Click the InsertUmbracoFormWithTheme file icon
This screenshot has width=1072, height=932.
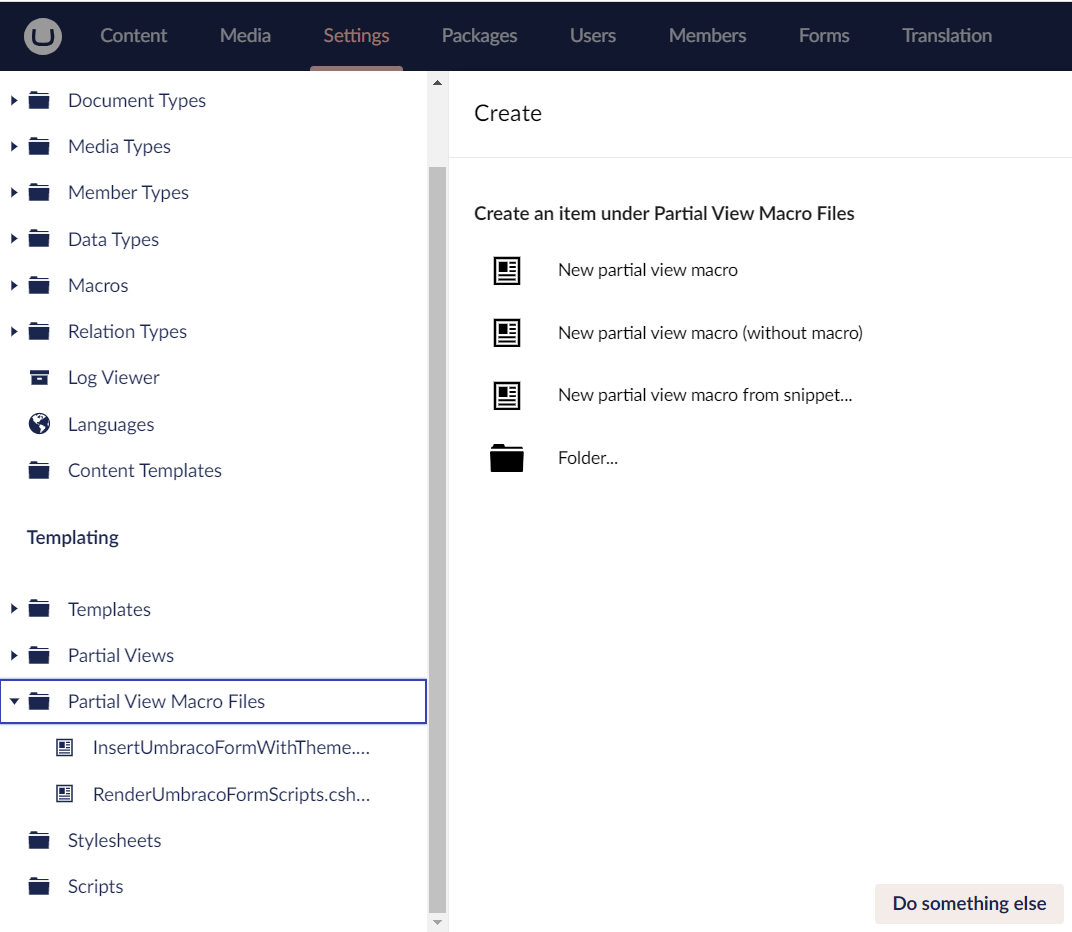(65, 748)
